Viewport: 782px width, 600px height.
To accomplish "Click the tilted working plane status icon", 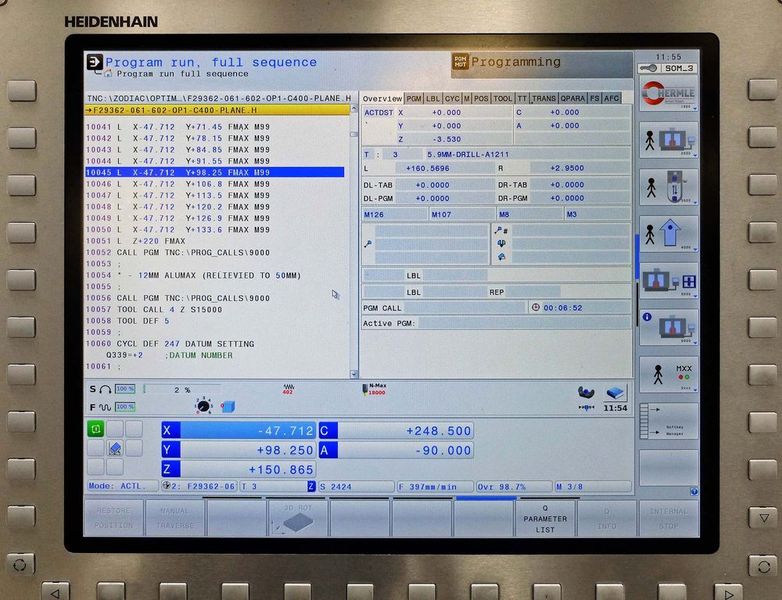I will [115, 448].
